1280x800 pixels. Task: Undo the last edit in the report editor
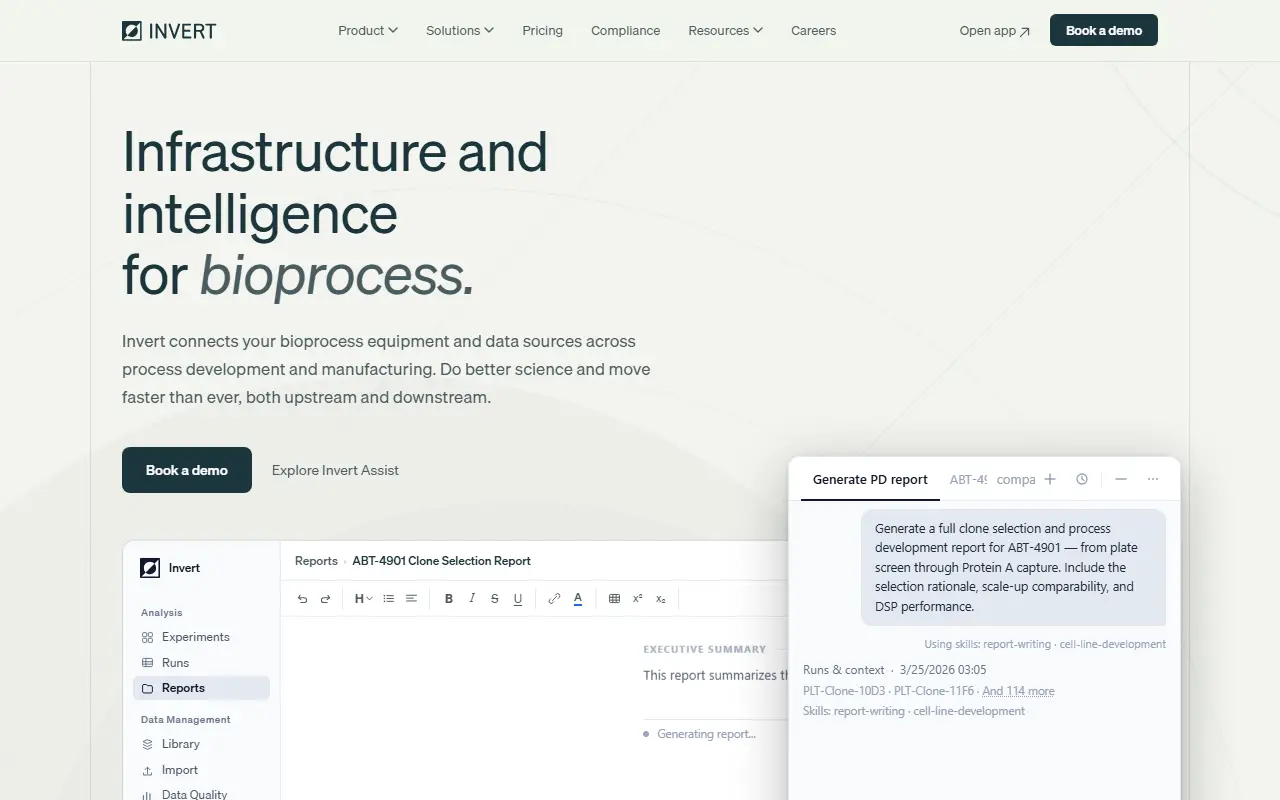pyautogui.click(x=303, y=599)
